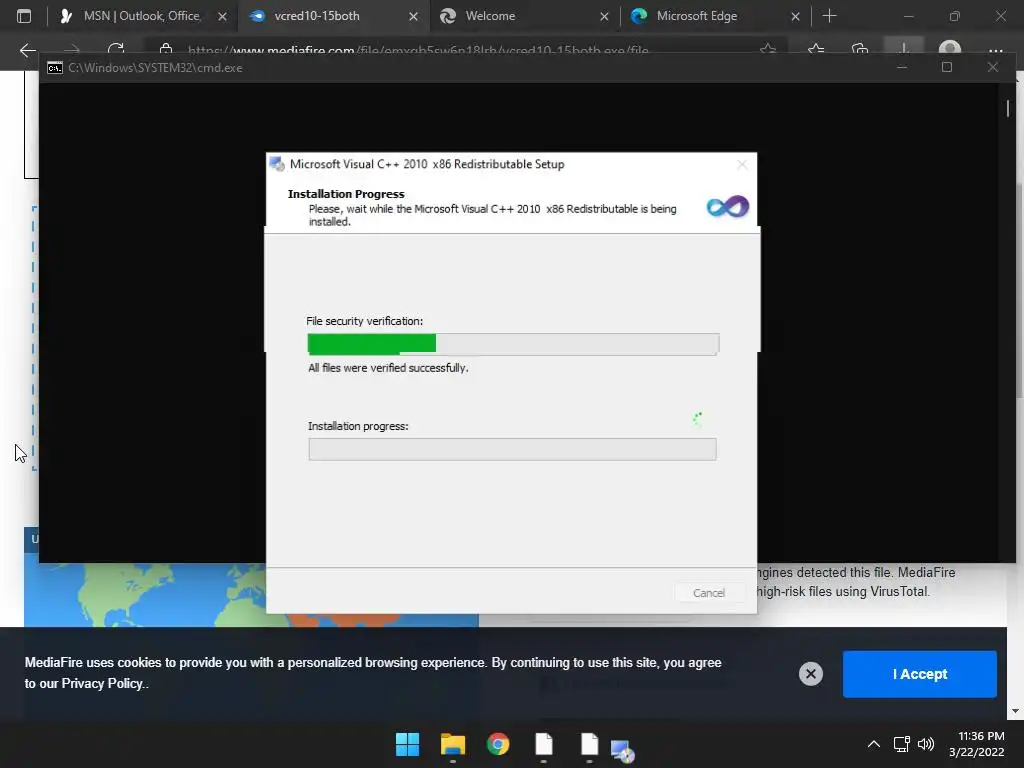Image resolution: width=1024 pixels, height=768 pixels.
Task: Click the 'Installation Progress' heading
Action: pos(346,194)
